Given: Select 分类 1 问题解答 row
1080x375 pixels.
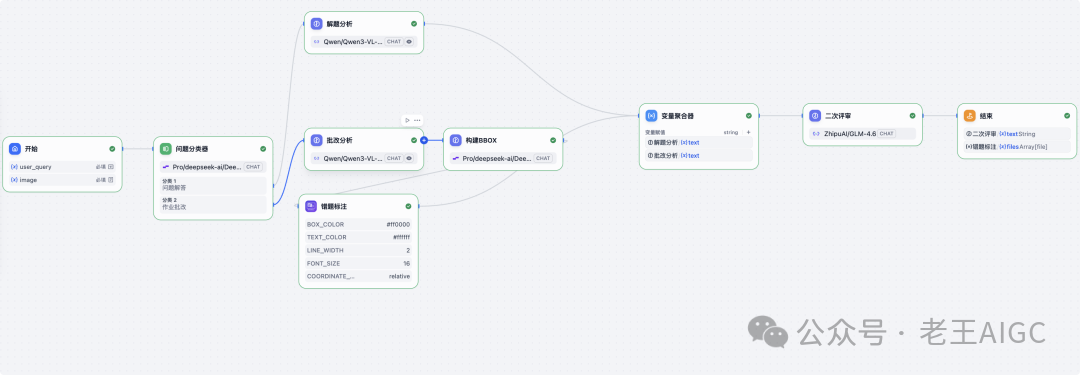Looking at the screenshot, I should [x=213, y=185].
